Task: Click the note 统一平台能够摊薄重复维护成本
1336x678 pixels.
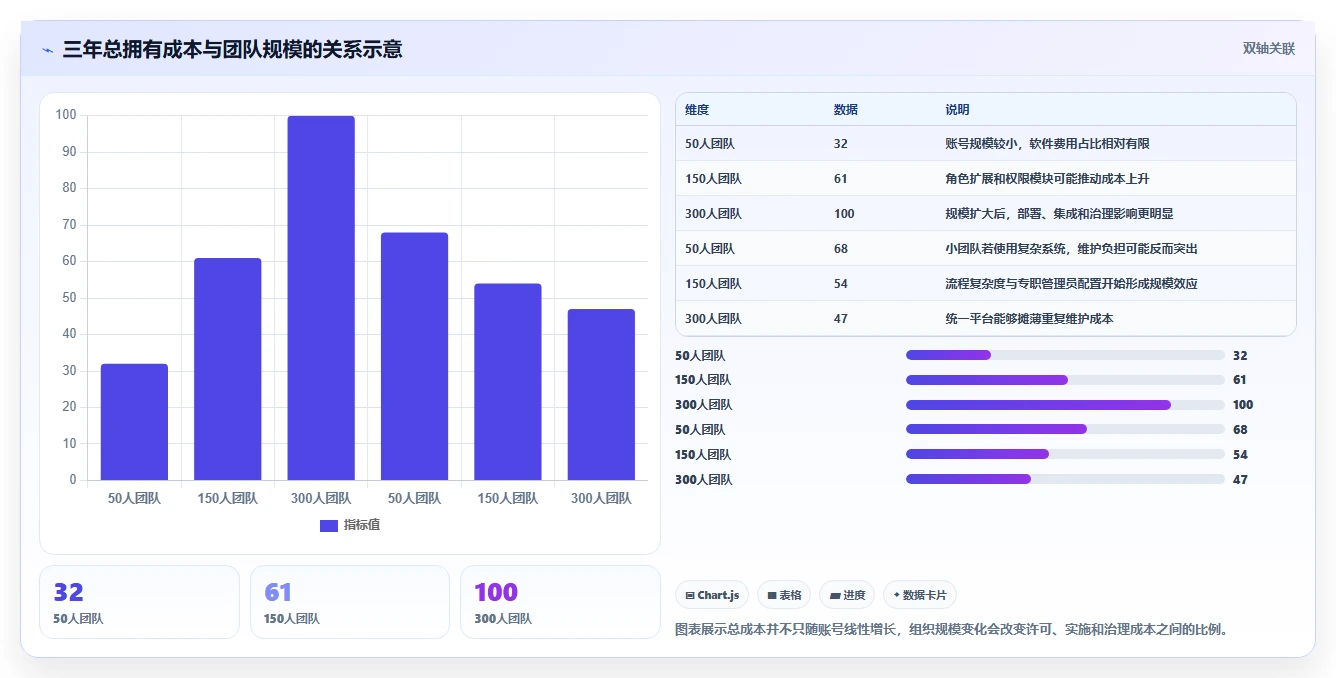Action: click(1029, 319)
